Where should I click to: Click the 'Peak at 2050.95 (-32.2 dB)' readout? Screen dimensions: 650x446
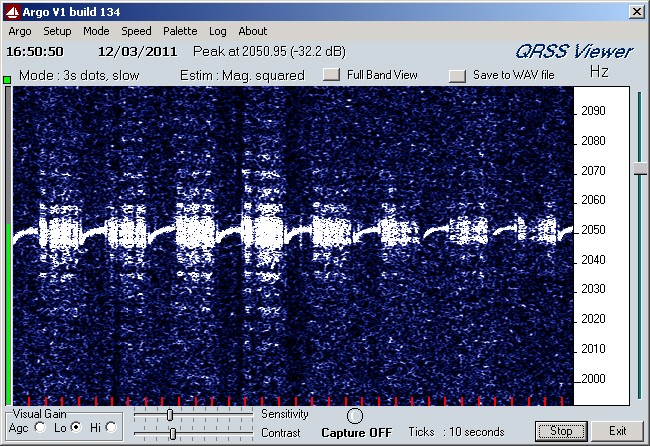[269, 51]
